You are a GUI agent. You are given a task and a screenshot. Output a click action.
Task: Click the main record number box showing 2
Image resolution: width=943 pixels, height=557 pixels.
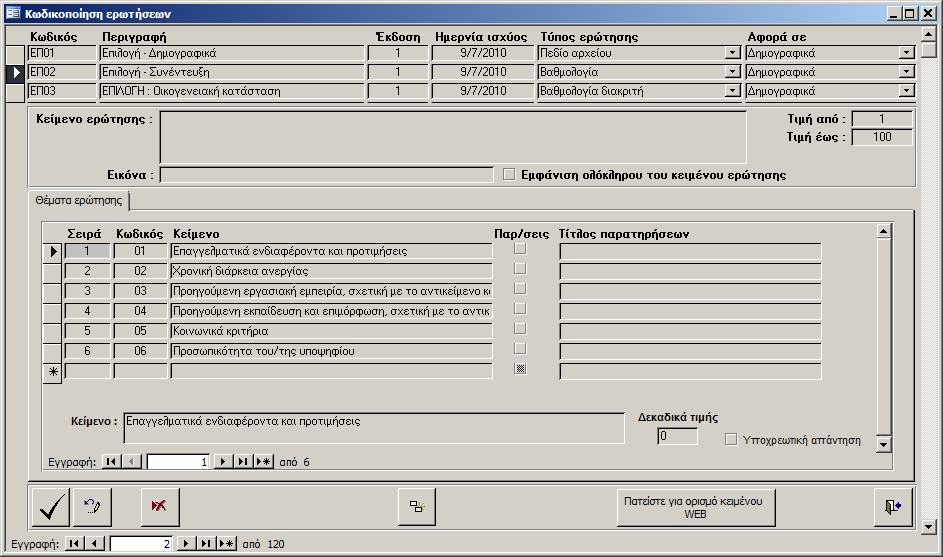point(141,544)
